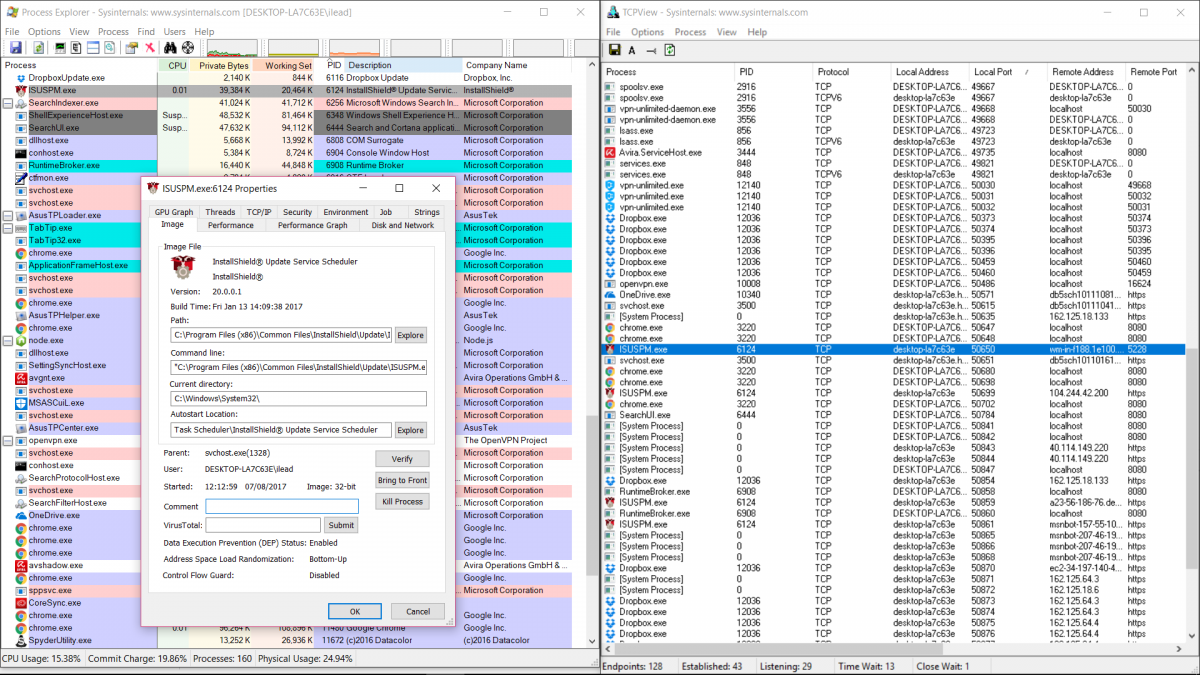Click DropboxUpdate.exe icon in Process Explorer list
Screen dimensions: 1200x675
pyautogui.click(x=21, y=78)
